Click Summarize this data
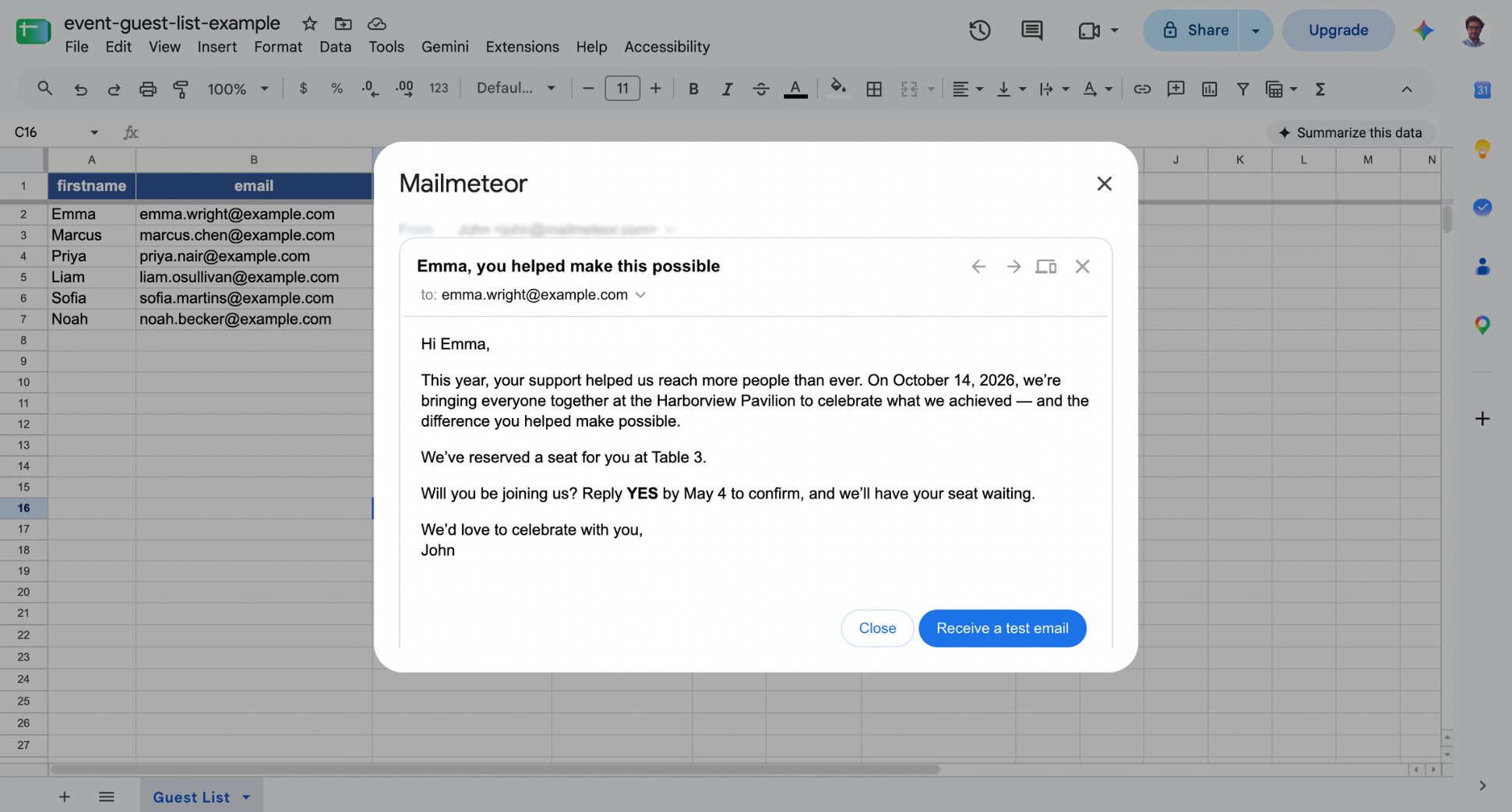Image resolution: width=1512 pixels, height=812 pixels. point(1350,132)
